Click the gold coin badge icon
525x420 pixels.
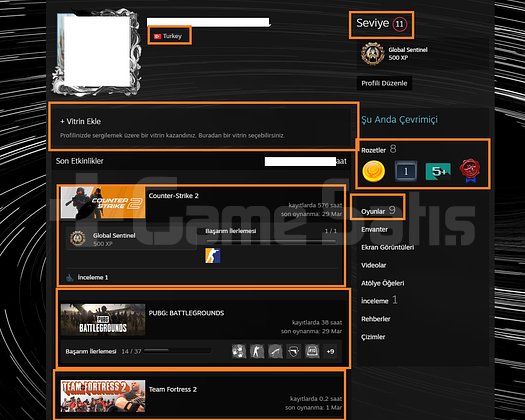[373, 171]
